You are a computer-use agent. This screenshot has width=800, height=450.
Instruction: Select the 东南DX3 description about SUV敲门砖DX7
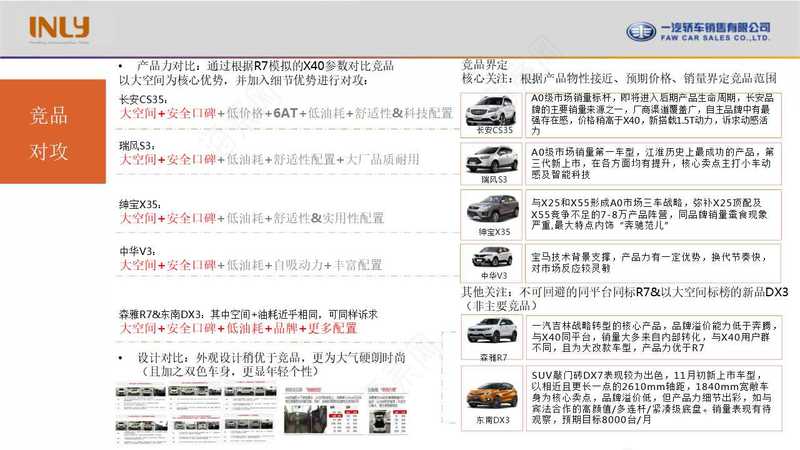click(x=654, y=398)
